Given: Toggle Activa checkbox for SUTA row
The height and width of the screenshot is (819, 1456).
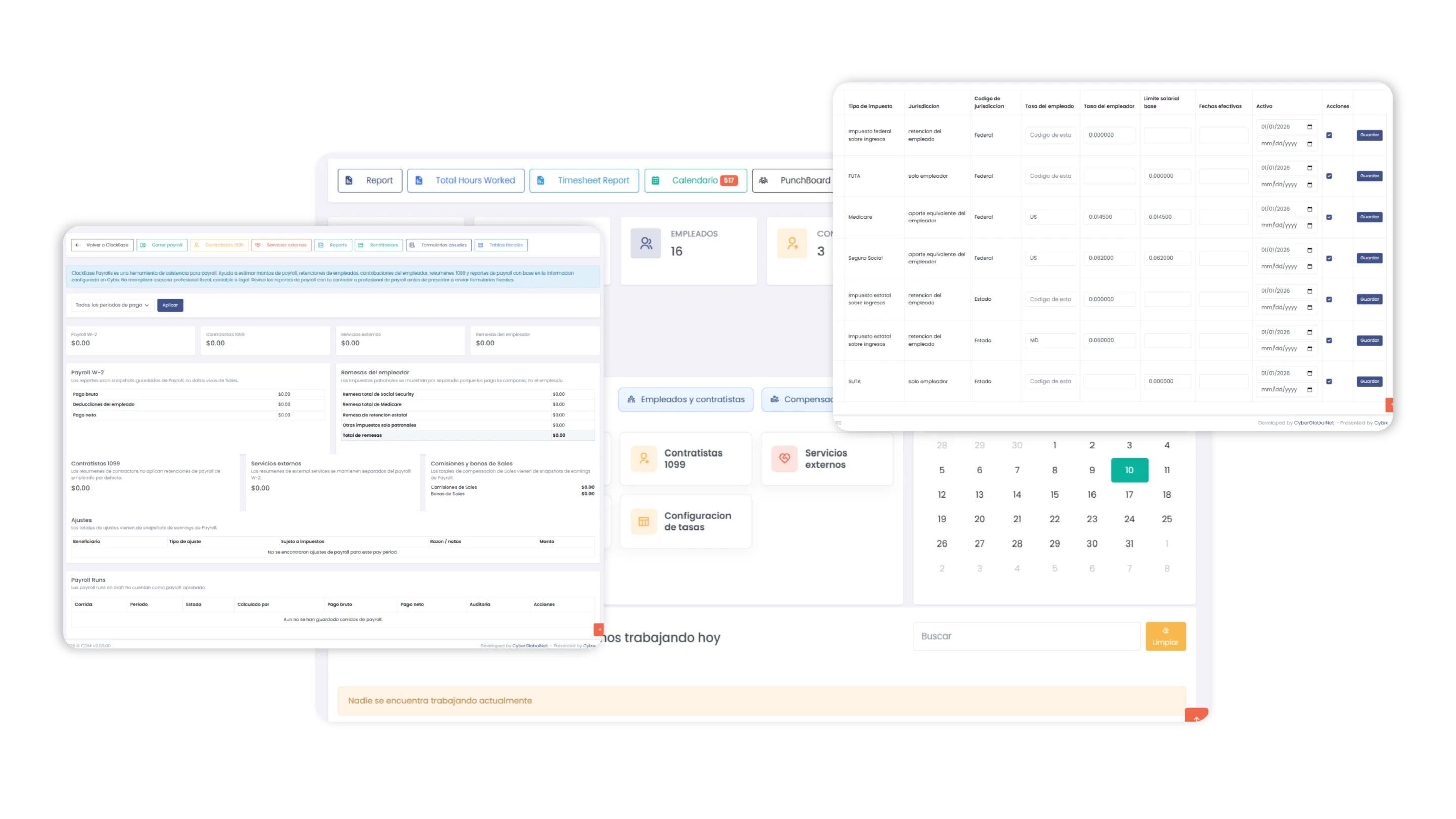Looking at the screenshot, I should 1329,382.
